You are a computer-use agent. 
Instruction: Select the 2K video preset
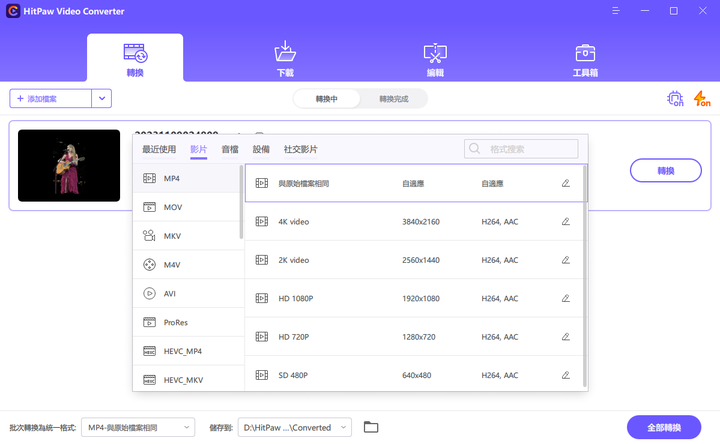point(414,260)
